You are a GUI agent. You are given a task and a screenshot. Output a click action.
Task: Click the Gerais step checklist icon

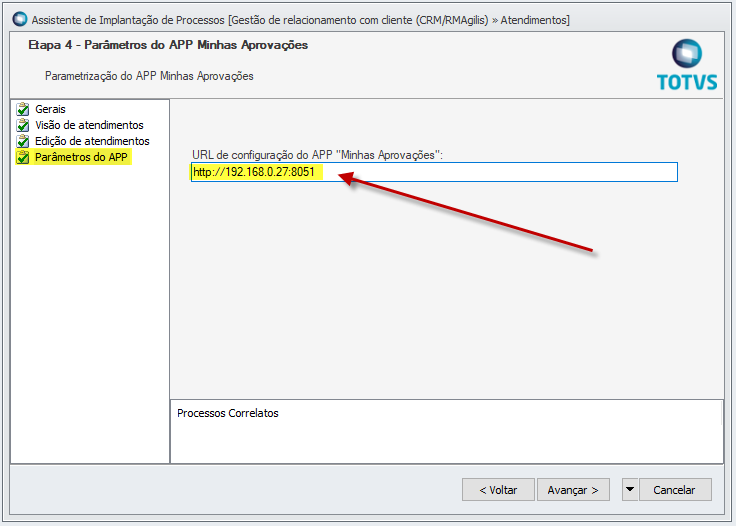23,109
